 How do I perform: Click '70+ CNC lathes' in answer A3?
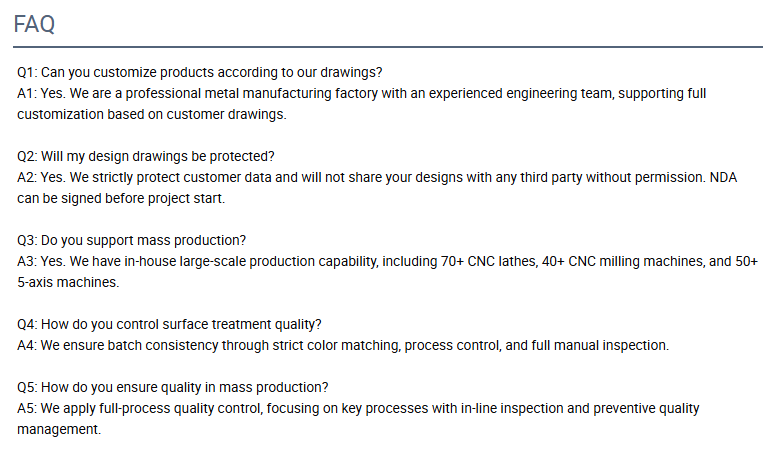pos(489,261)
